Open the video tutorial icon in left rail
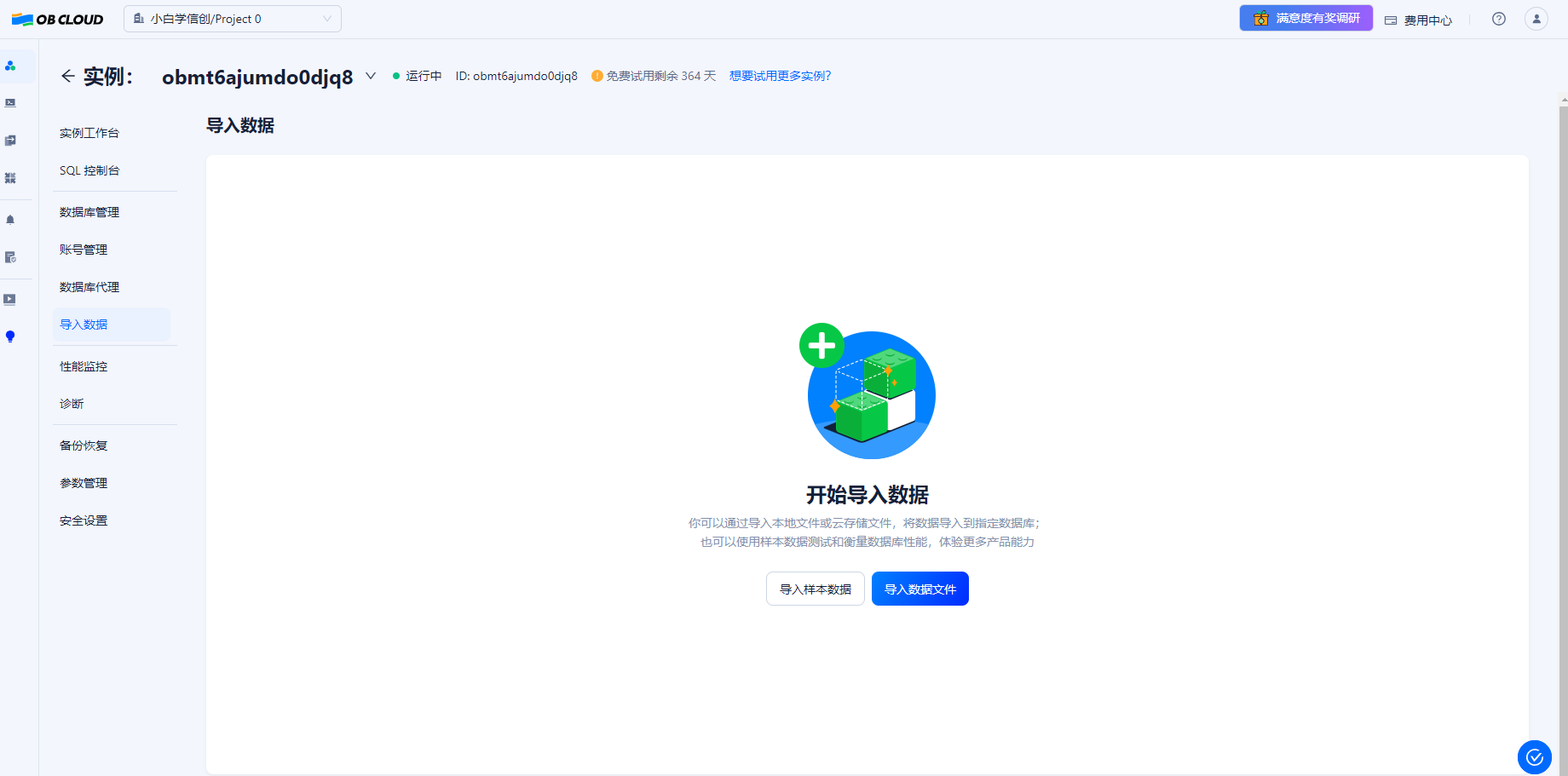The image size is (1568, 776). pos(10,299)
